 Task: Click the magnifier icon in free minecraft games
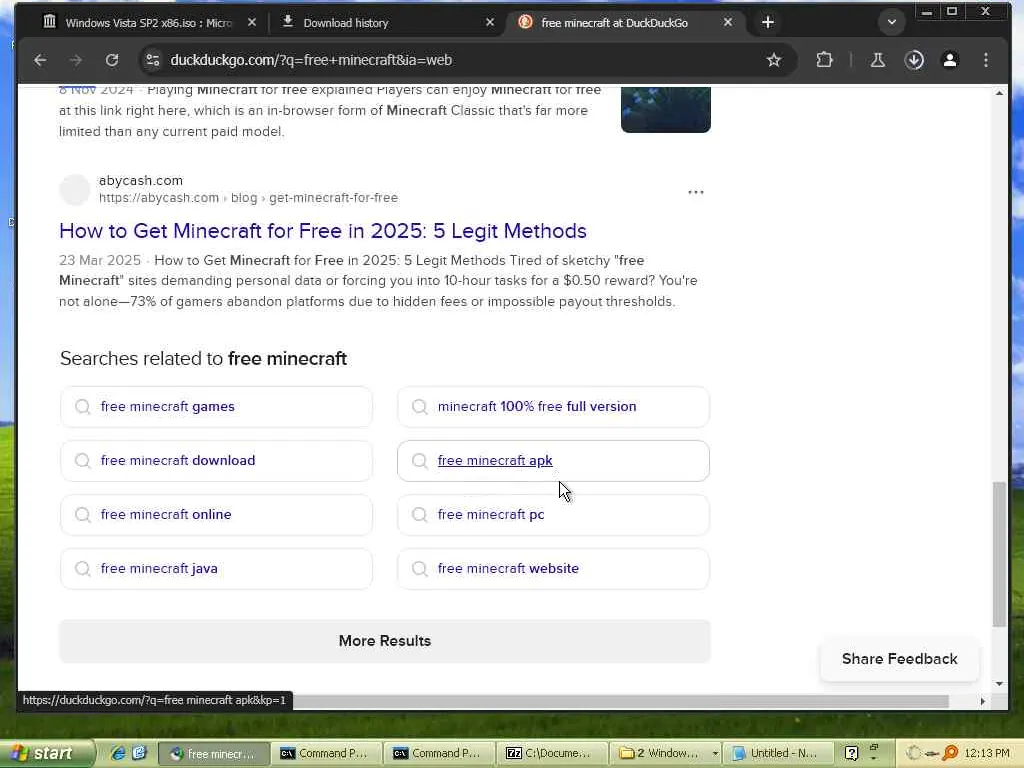[82, 407]
